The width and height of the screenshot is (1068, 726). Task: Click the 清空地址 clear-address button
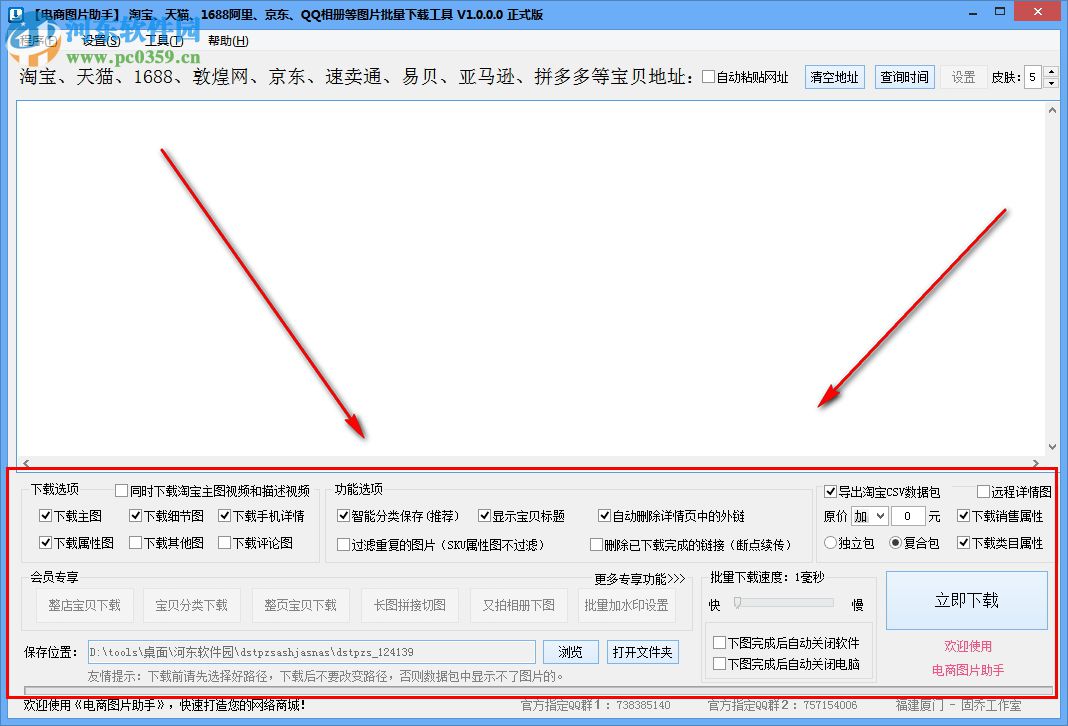click(x=834, y=76)
